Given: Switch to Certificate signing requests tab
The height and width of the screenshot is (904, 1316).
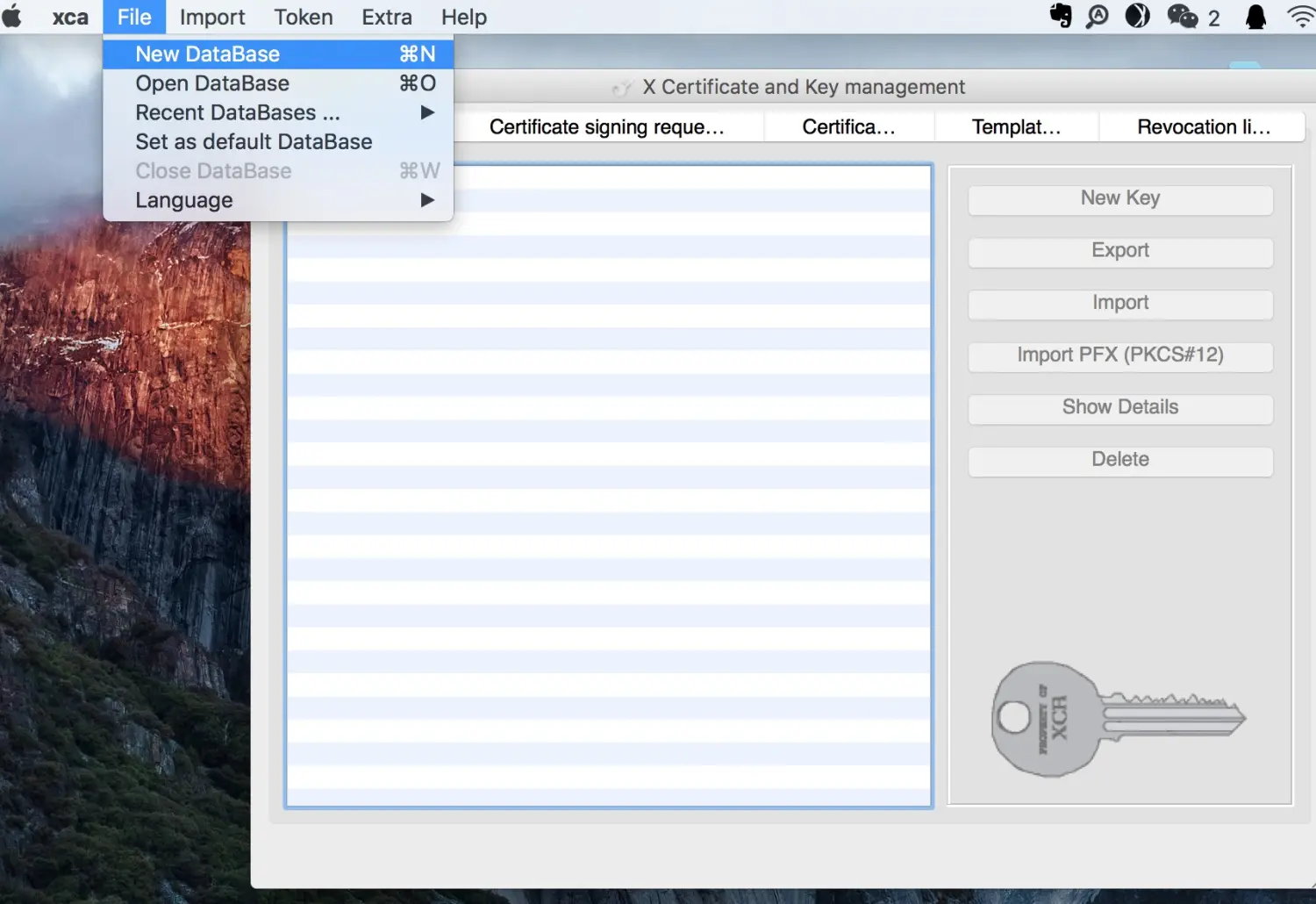Looking at the screenshot, I should tap(607, 127).
